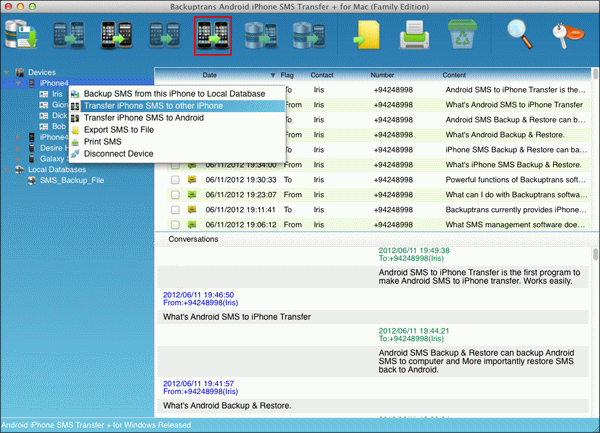Image resolution: width=600 pixels, height=433 pixels.
Task: Click the third toolbar iPhone transfer icon
Action: [117, 35]
